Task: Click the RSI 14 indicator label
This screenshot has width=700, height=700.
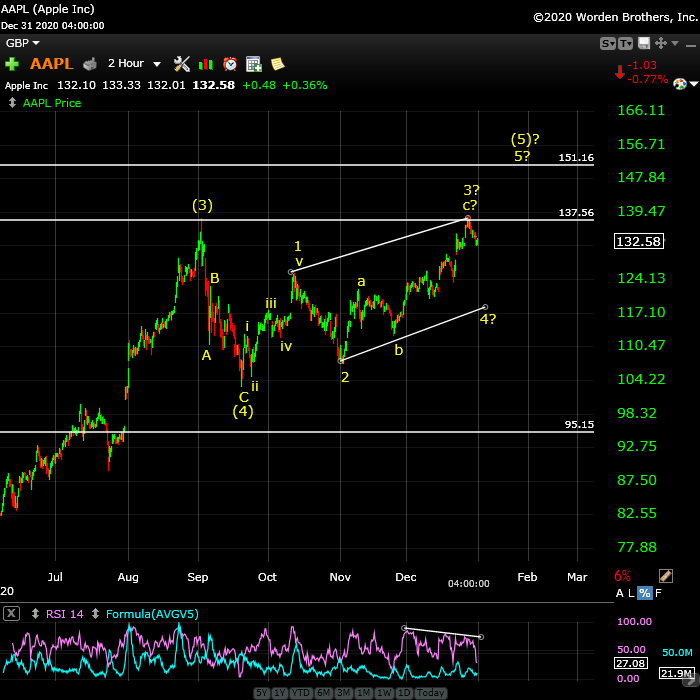Action: point(64,614)
